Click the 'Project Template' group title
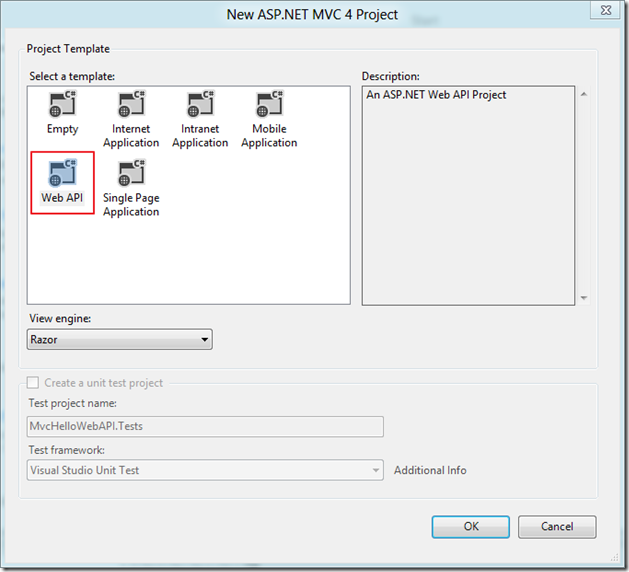This screenshot has height=572, width=629. coord(68,49)
